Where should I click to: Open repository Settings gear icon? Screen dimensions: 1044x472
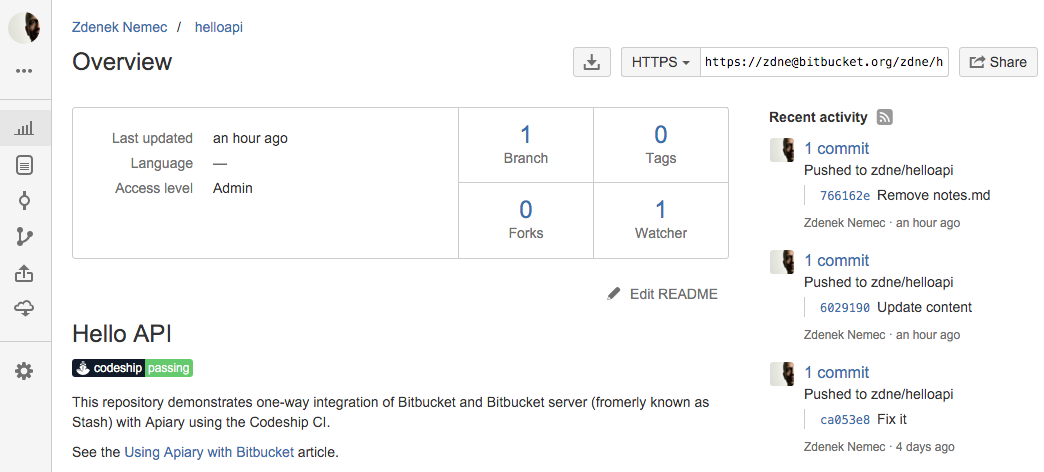click(24, 371)
